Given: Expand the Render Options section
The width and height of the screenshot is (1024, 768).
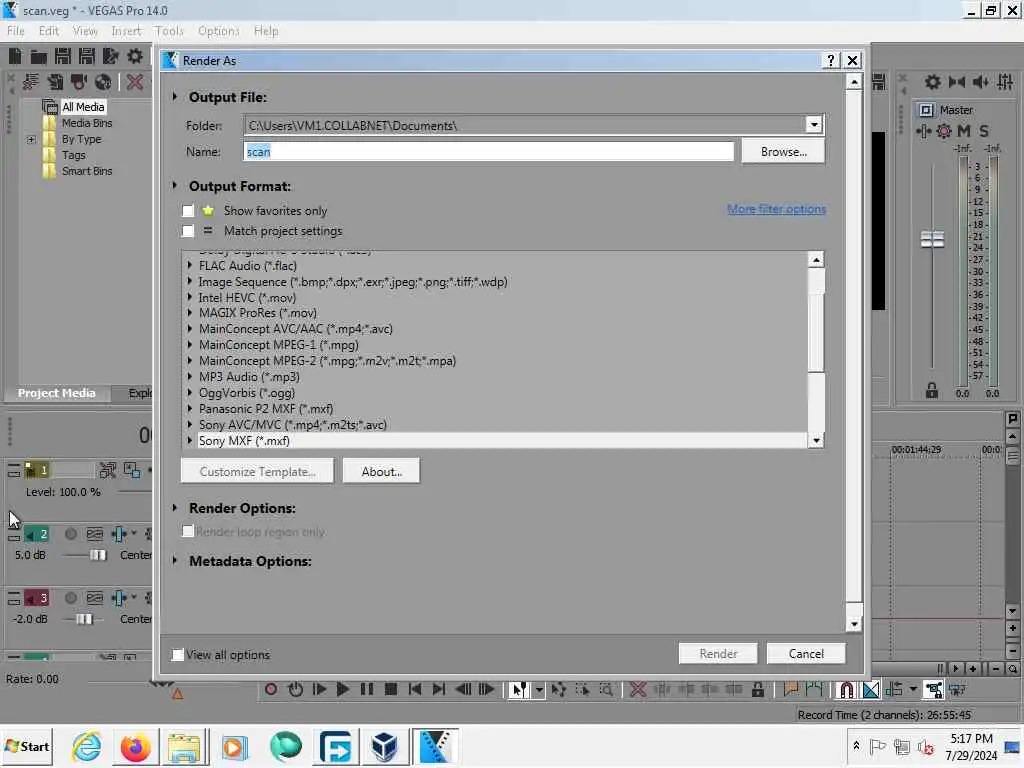Looking at the screenshot, I should point(175,507).
